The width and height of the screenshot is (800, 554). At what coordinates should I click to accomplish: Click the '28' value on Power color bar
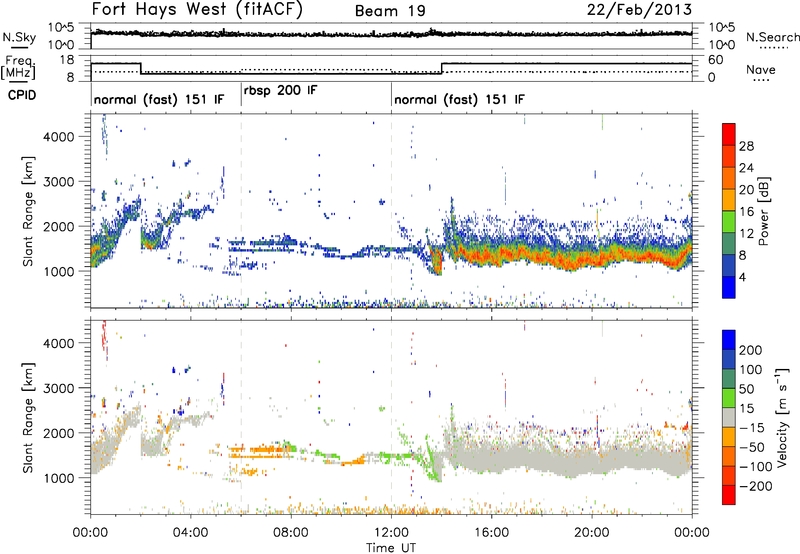[x=746, y=146]
